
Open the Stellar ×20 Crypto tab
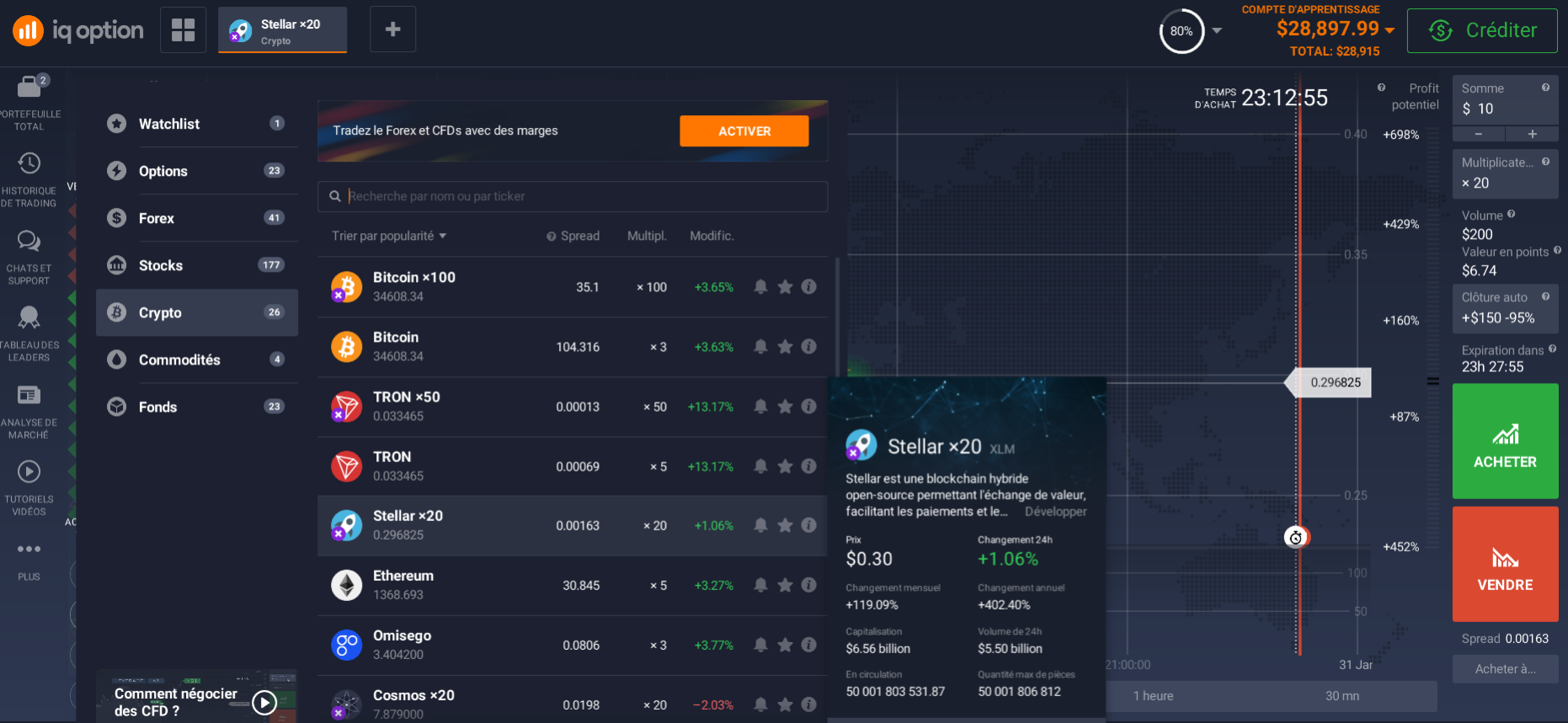pyautogui.click(x=282, y=30)
